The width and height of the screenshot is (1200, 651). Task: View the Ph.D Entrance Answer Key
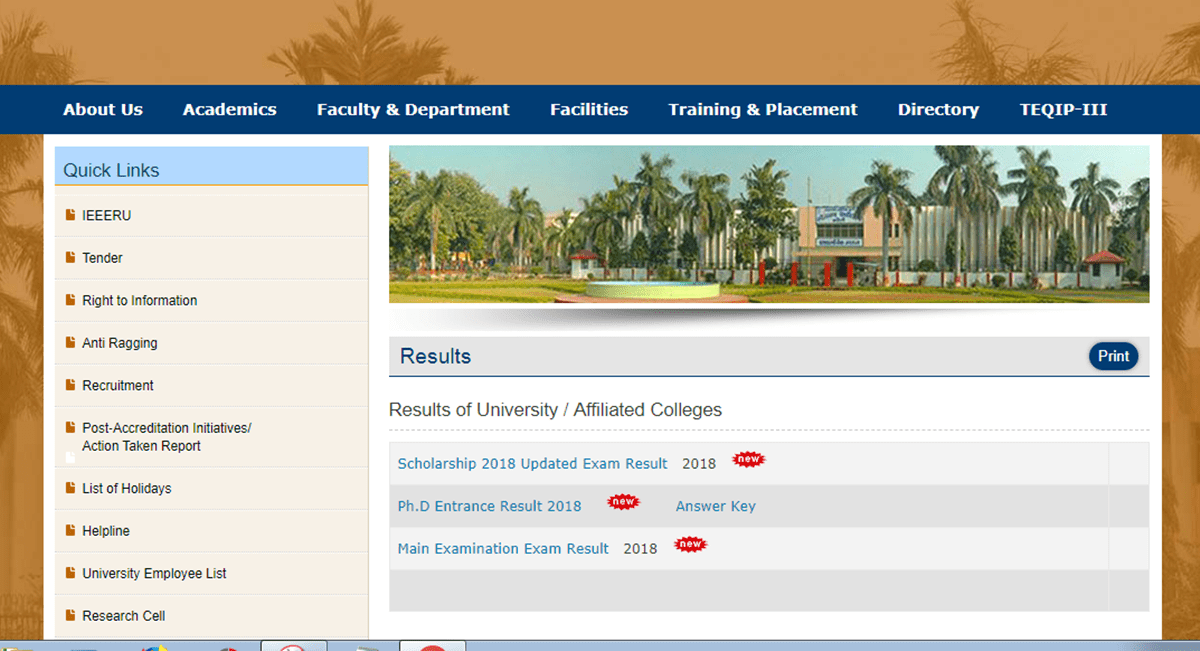(715, 506)
